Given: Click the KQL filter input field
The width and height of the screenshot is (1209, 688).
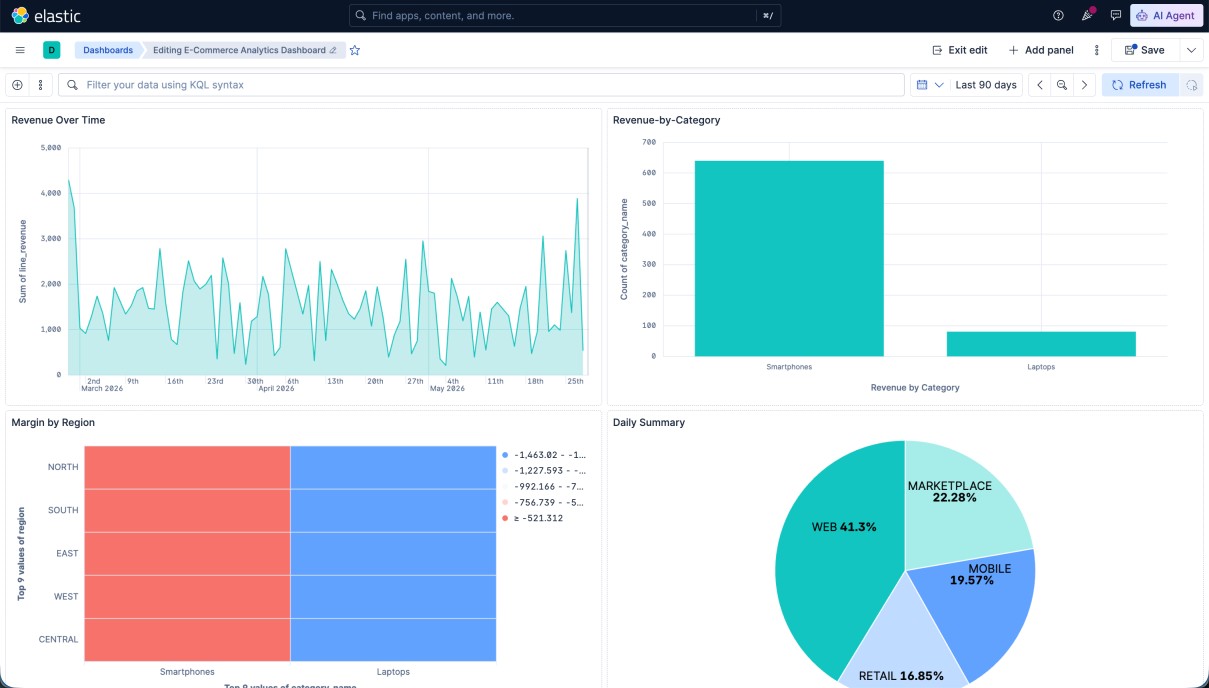Looking at the screenshot, I should (481, 85).
